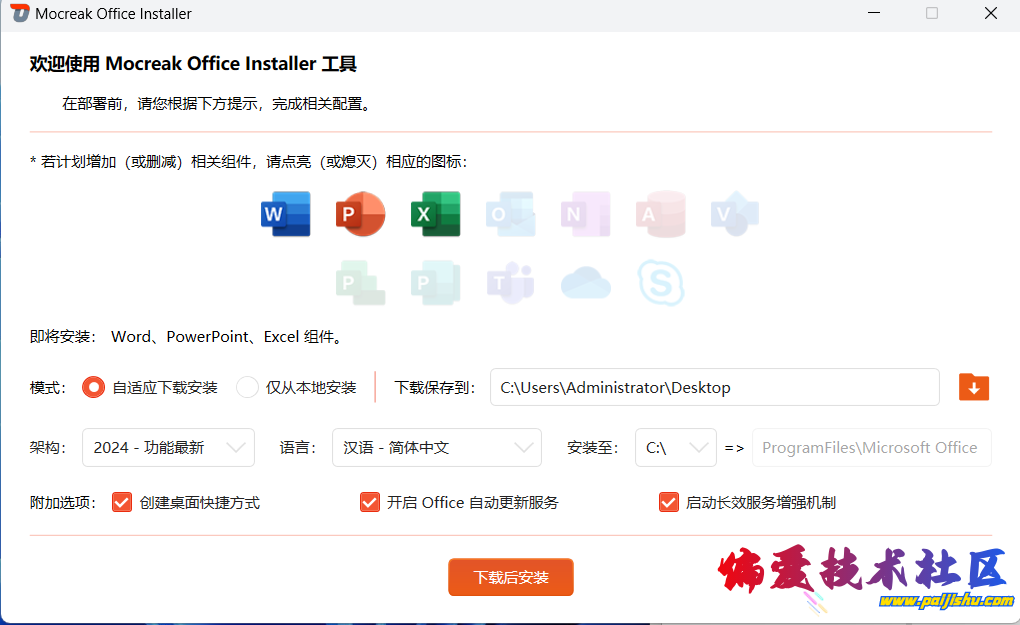Enable the Skype component icon
Viewport: 1020px width, 625px height.
661,283
